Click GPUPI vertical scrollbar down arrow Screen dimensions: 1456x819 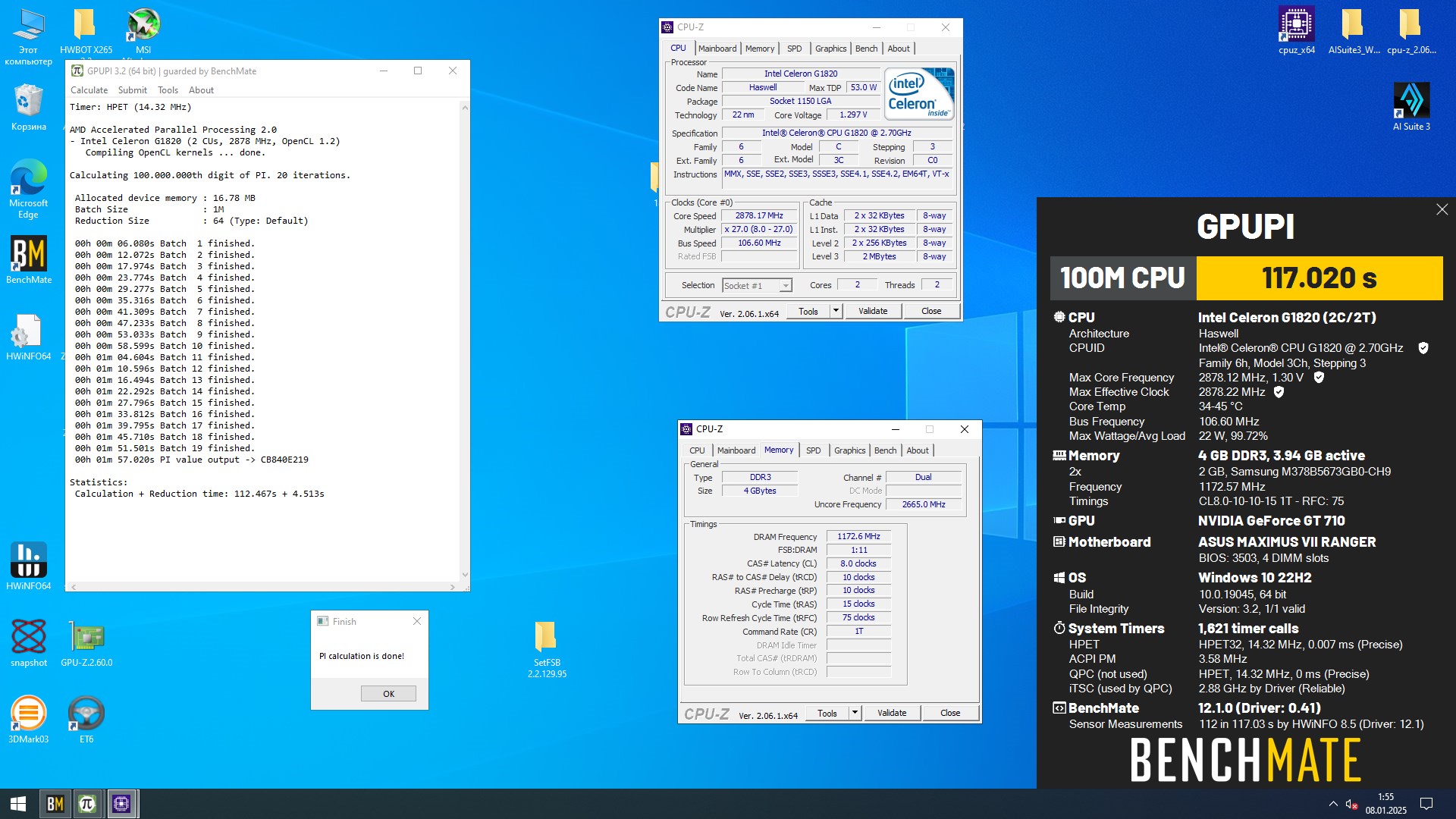[465, 575]
